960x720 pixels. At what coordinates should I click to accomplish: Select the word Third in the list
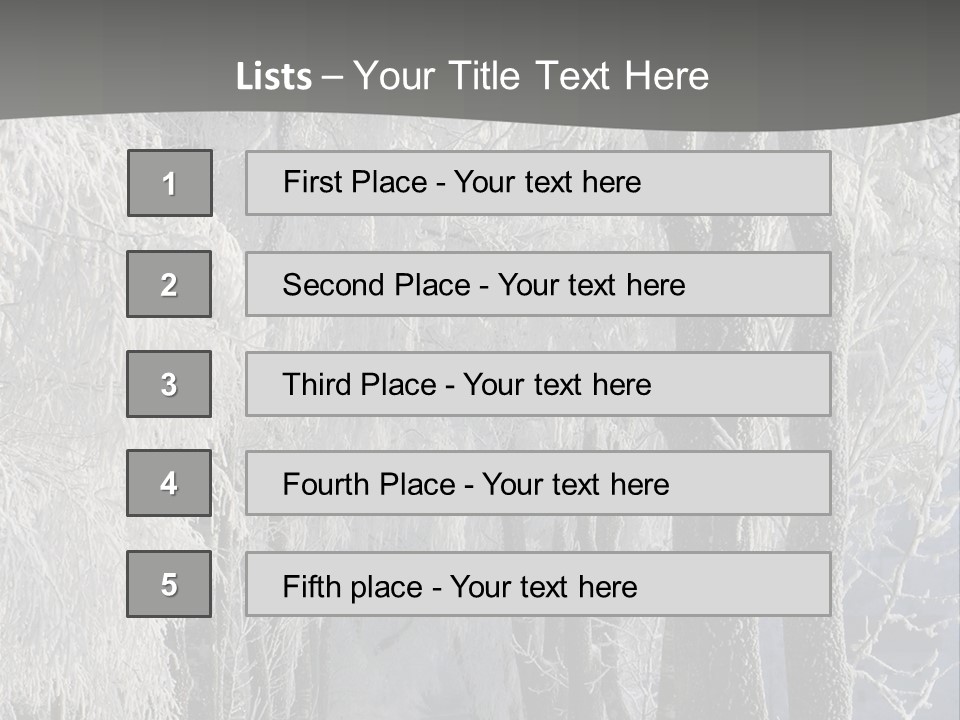click(316, 384)
